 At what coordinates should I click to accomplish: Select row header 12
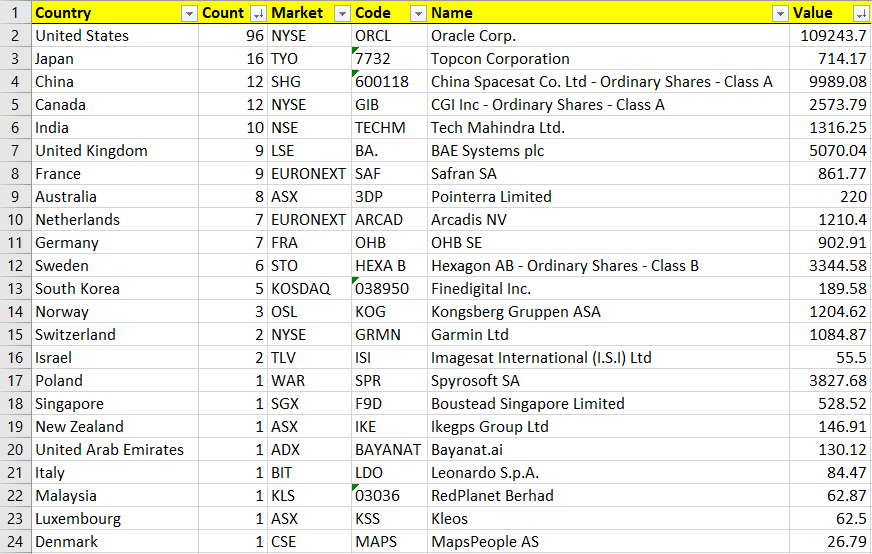15,265
